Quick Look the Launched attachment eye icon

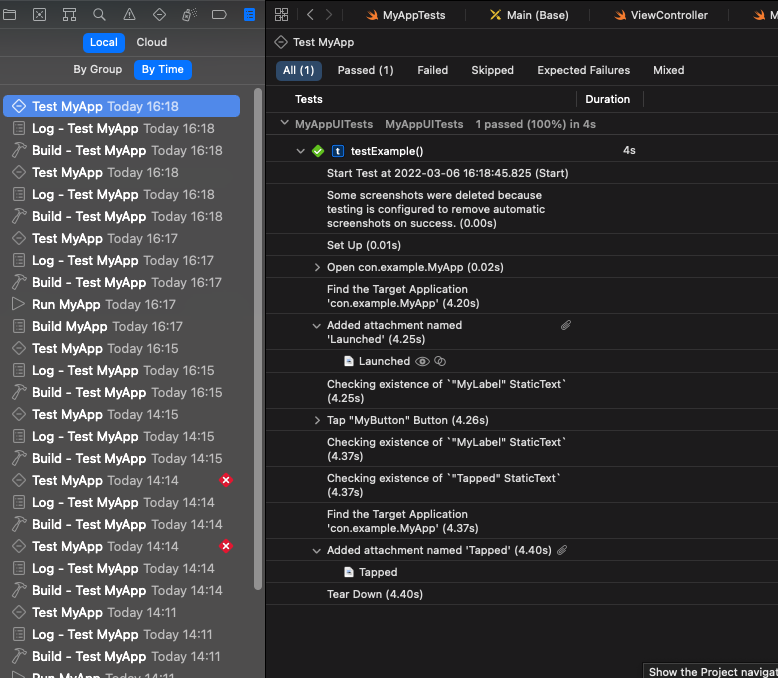pyautogui.click(x=422, y=361)
